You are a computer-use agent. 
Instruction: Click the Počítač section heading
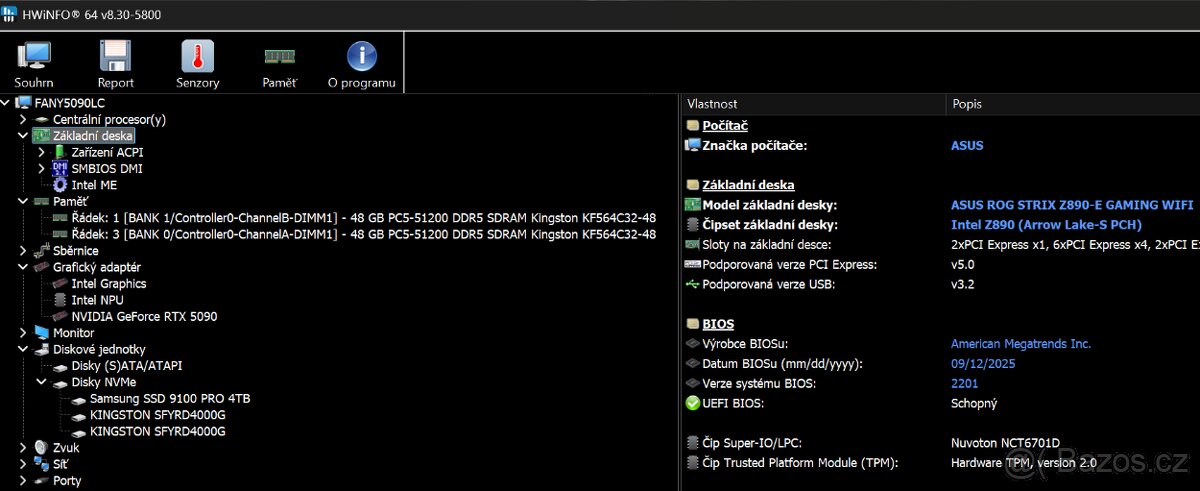(x=724, y=126)
